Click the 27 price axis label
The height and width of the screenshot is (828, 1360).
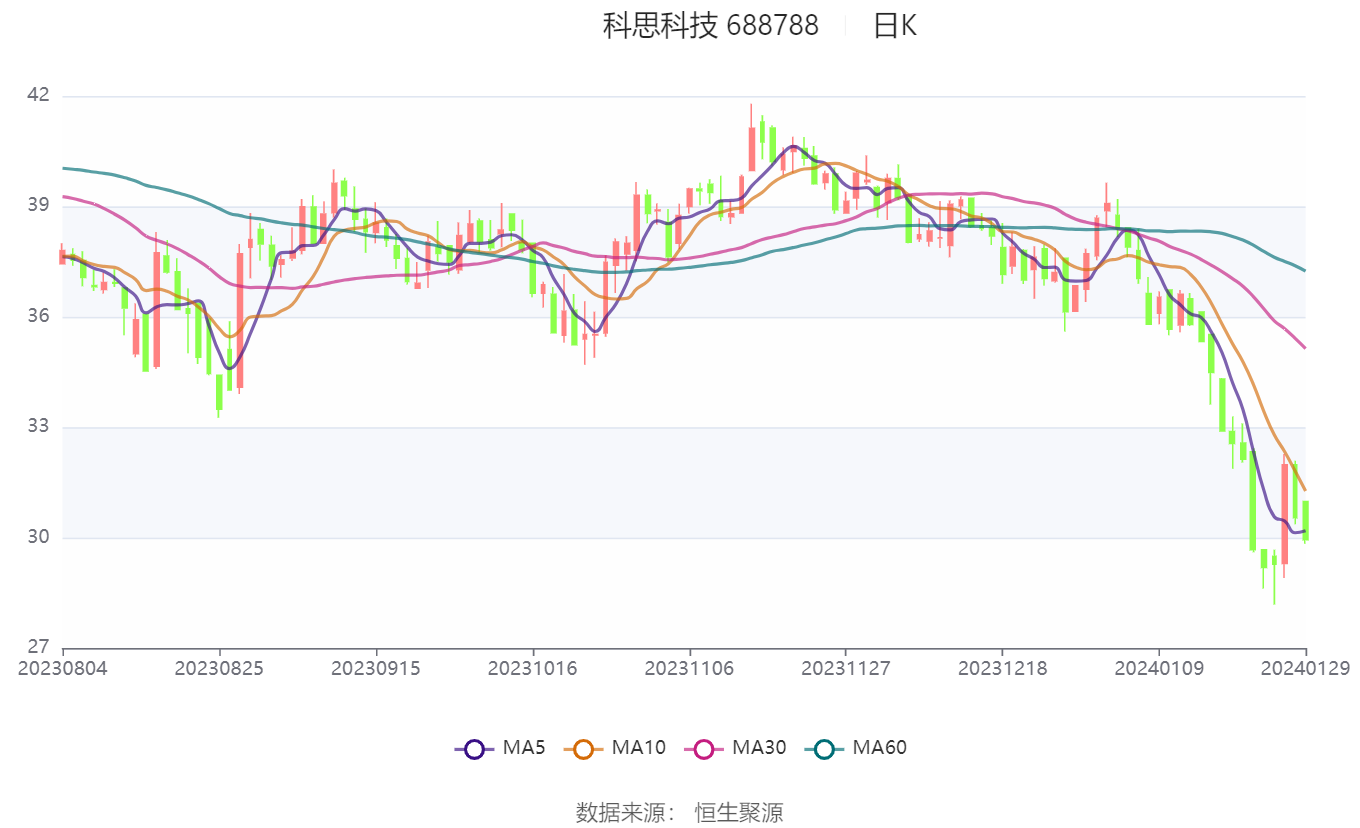tap(37, 646)
